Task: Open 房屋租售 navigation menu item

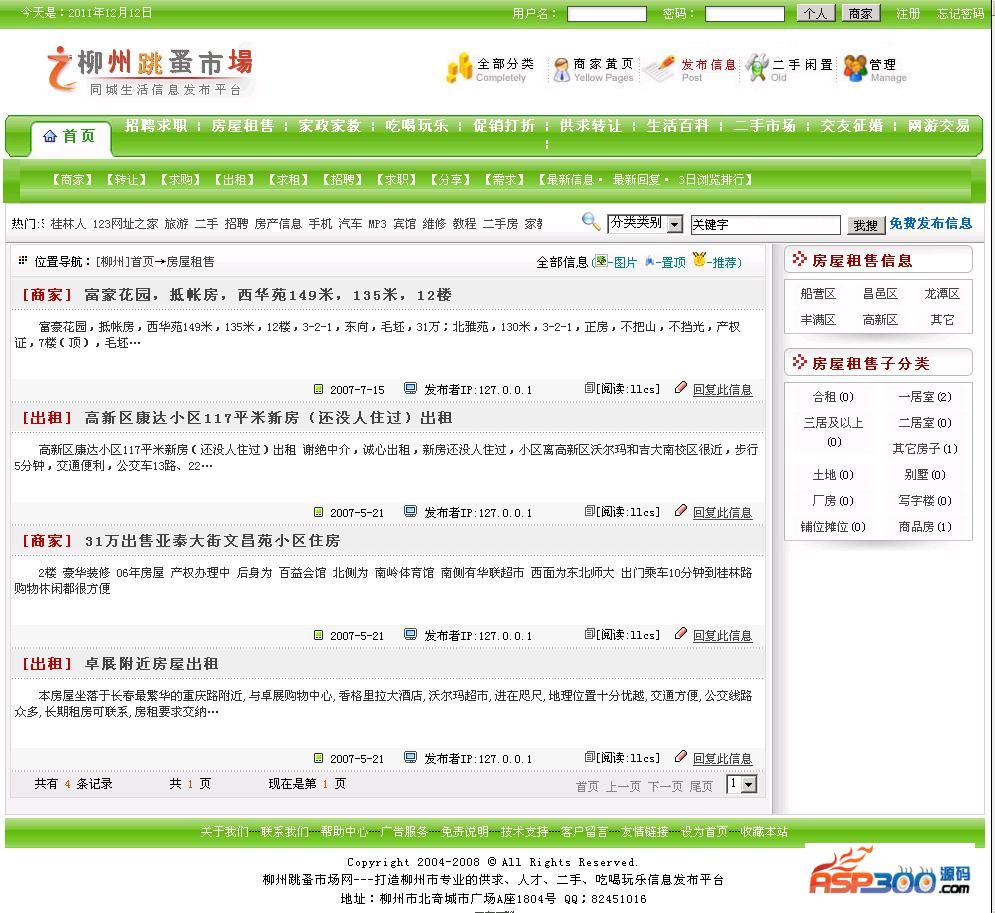Action: tap(242, 126)
